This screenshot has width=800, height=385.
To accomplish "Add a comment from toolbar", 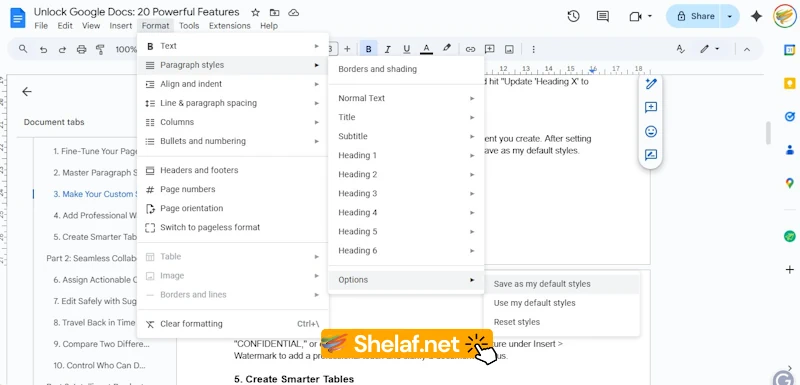I will 490,49.
